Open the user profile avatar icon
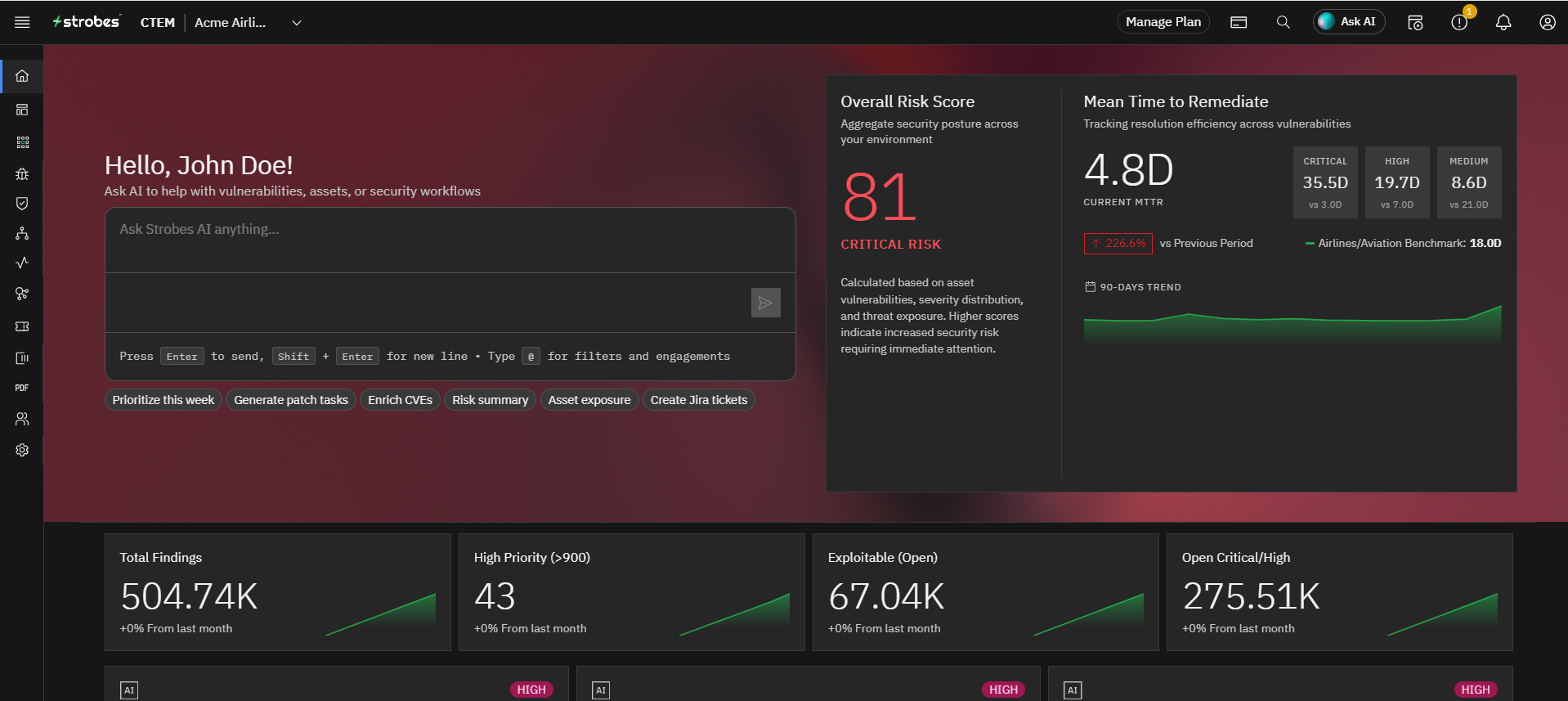 (1548, 22)
